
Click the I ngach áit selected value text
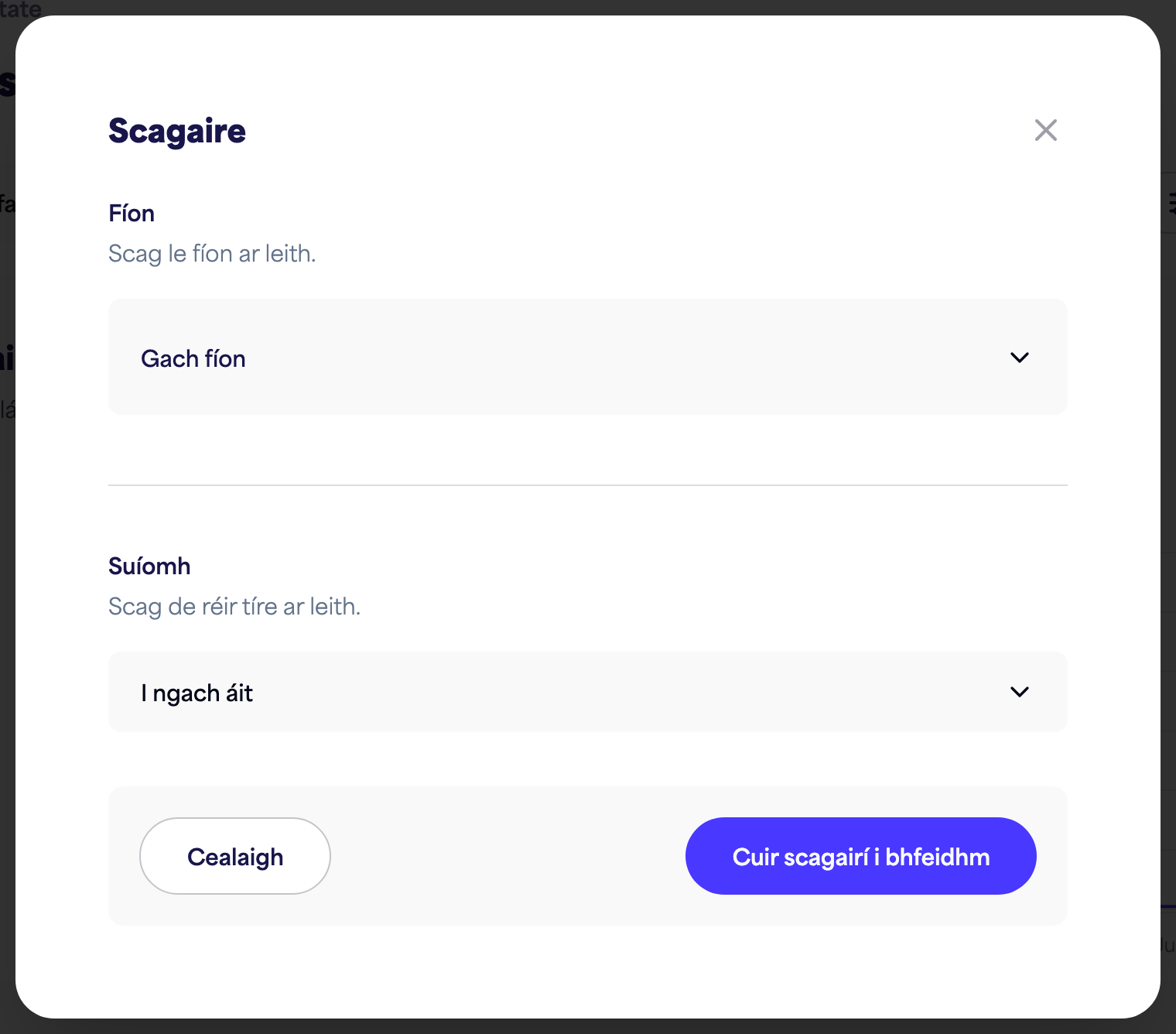(197, 693)
